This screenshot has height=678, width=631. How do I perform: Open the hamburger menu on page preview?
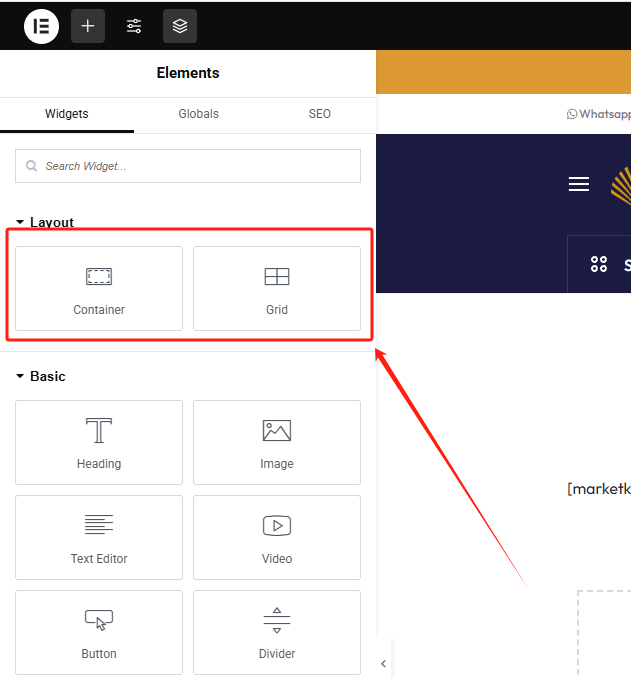click(x=579, y=184)
